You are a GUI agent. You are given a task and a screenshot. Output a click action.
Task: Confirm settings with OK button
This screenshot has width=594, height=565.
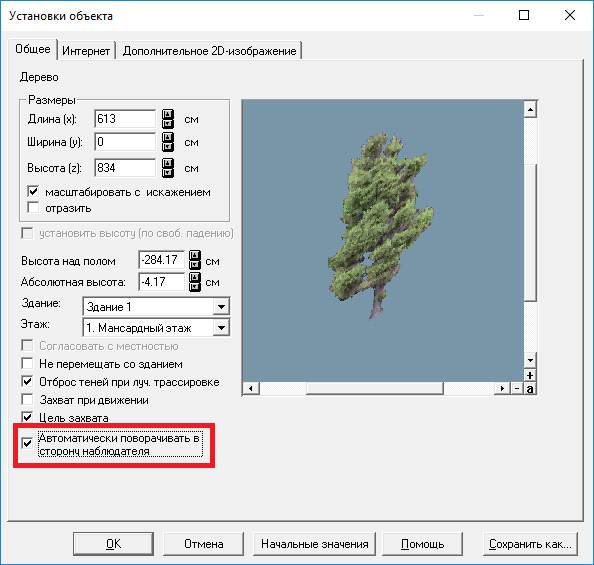click(113, 544)
